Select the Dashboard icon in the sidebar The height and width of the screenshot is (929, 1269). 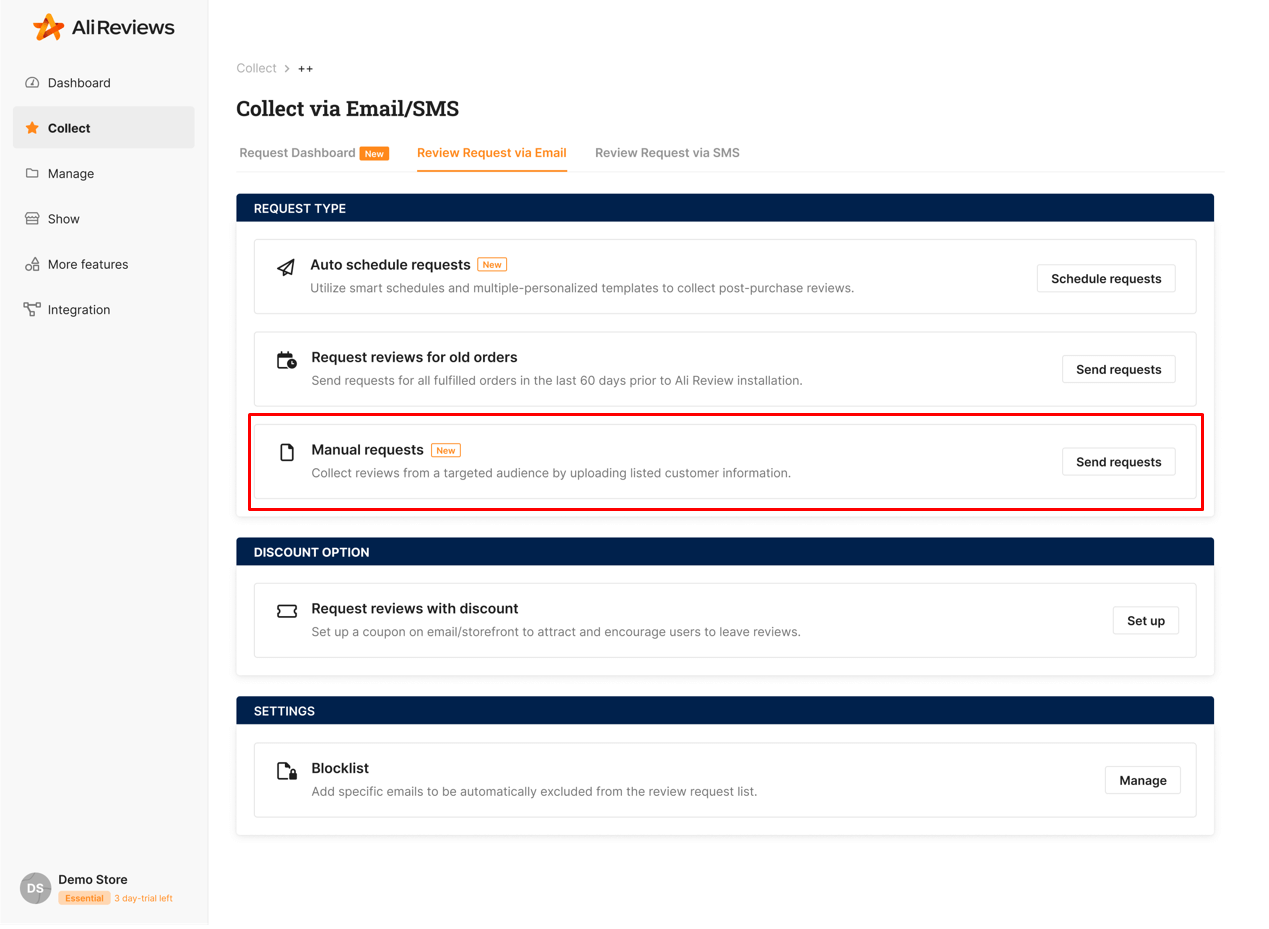(33, 83)
